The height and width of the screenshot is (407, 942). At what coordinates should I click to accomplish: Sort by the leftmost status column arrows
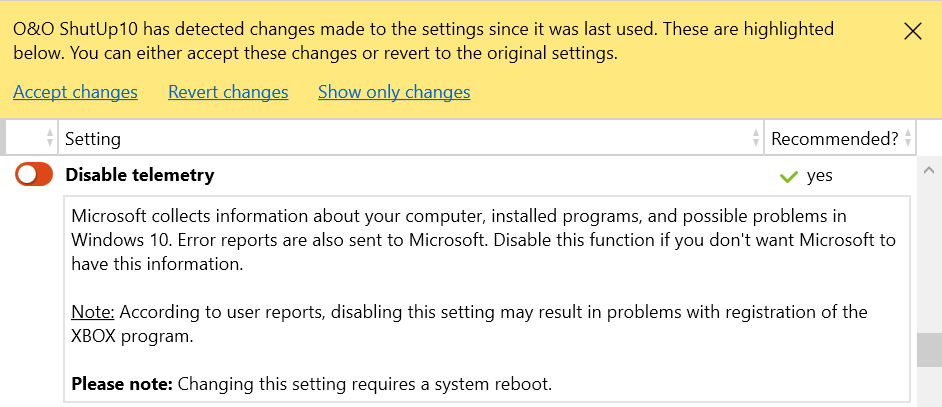[50, 138]
